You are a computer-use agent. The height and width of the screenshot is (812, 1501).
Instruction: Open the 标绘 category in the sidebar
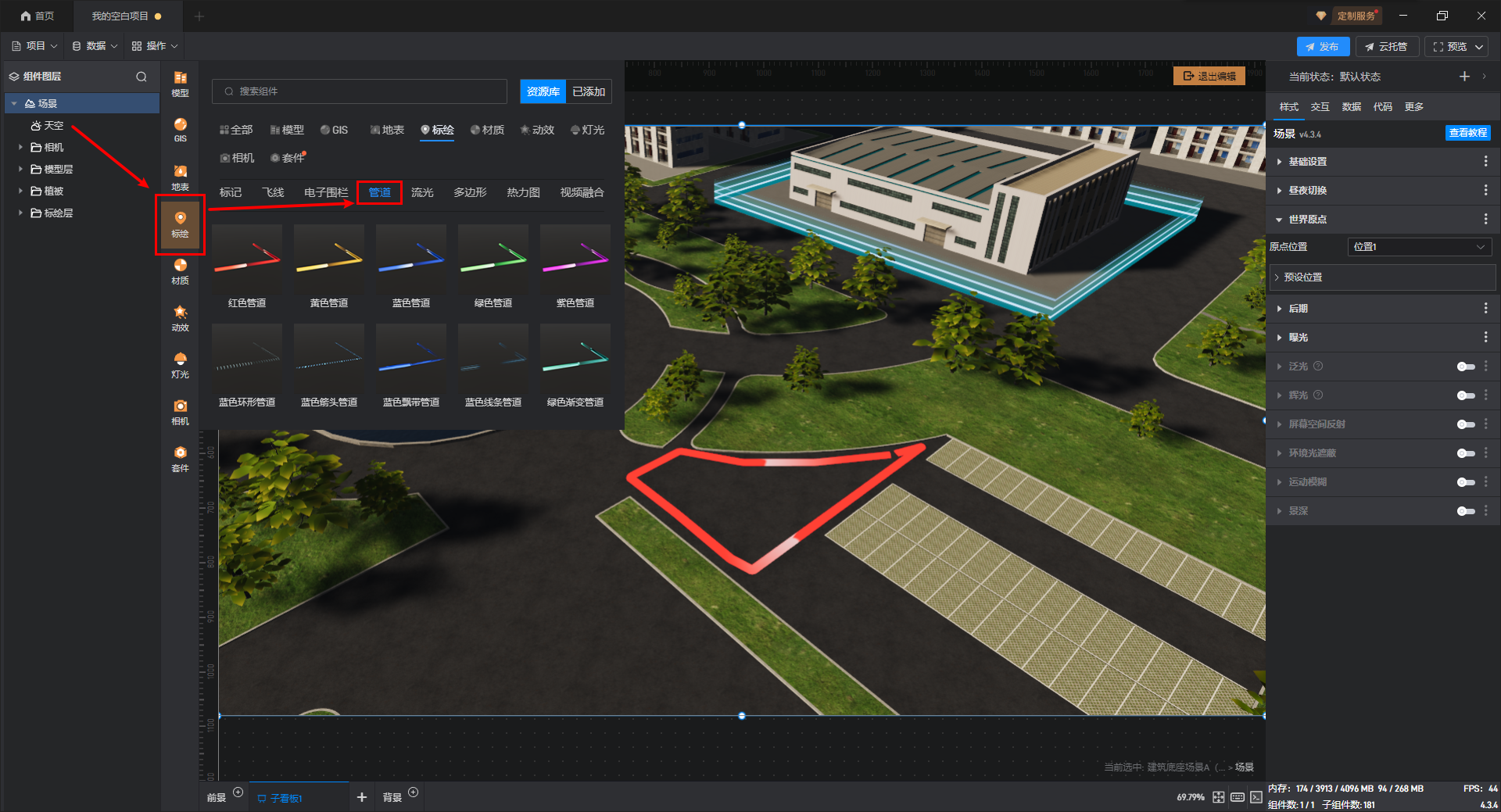(x=180, y=224)
